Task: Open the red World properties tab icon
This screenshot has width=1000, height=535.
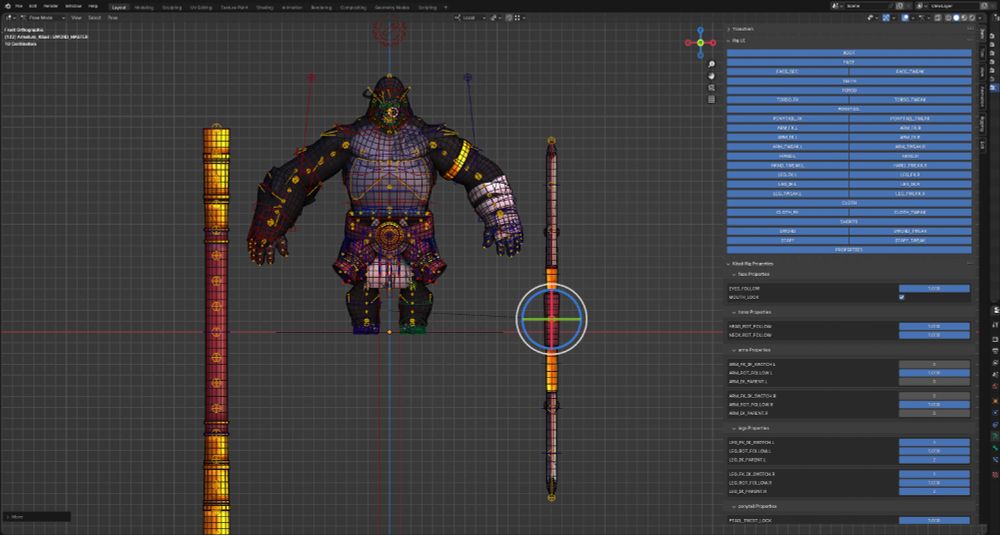Action: [x=995, y=386]
